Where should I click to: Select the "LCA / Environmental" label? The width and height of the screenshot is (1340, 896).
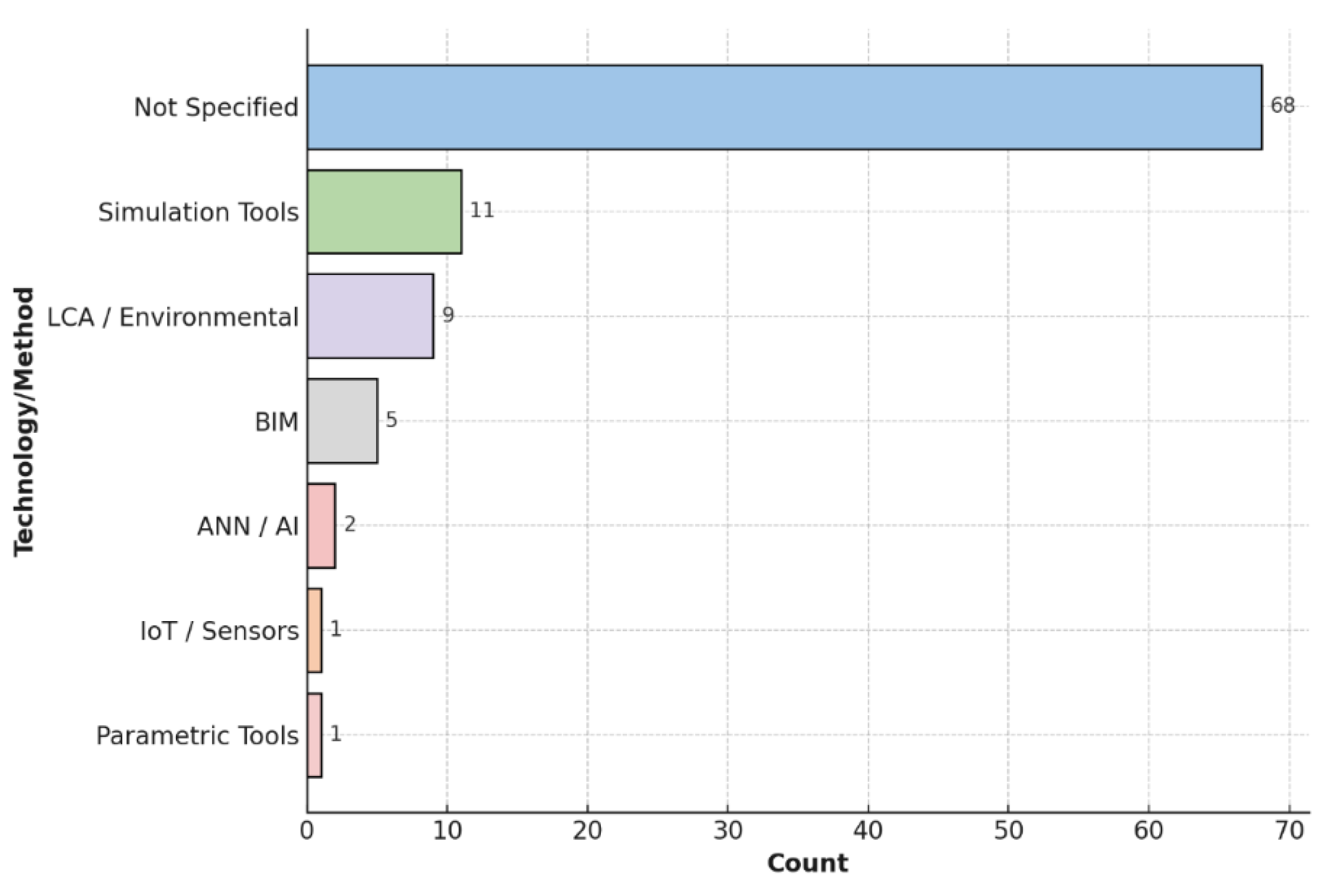[173, 317]
